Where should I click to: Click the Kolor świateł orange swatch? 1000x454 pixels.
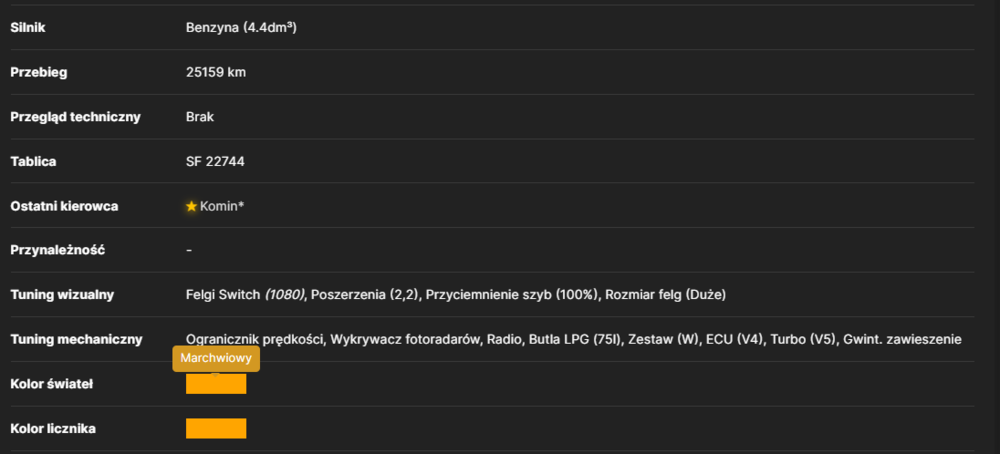(216, 384)
